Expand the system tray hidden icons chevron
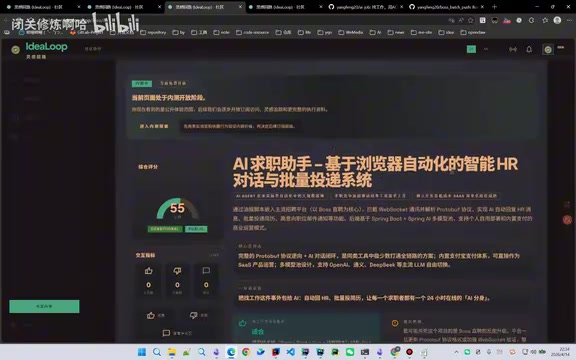 (456, 352)
